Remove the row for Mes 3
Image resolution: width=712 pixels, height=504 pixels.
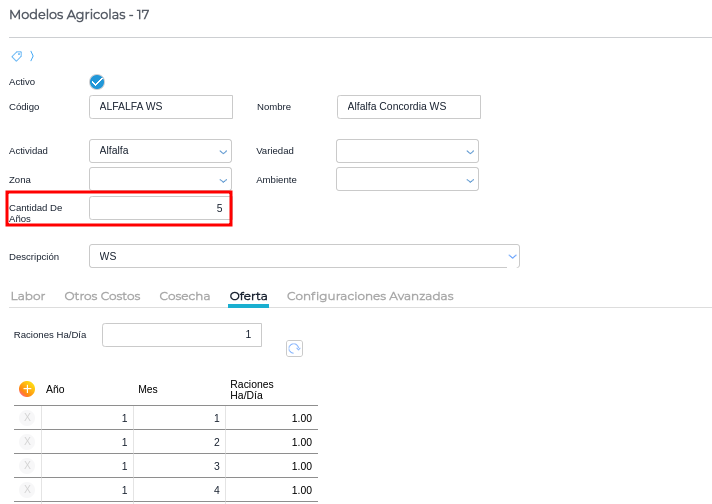point(27,466)
